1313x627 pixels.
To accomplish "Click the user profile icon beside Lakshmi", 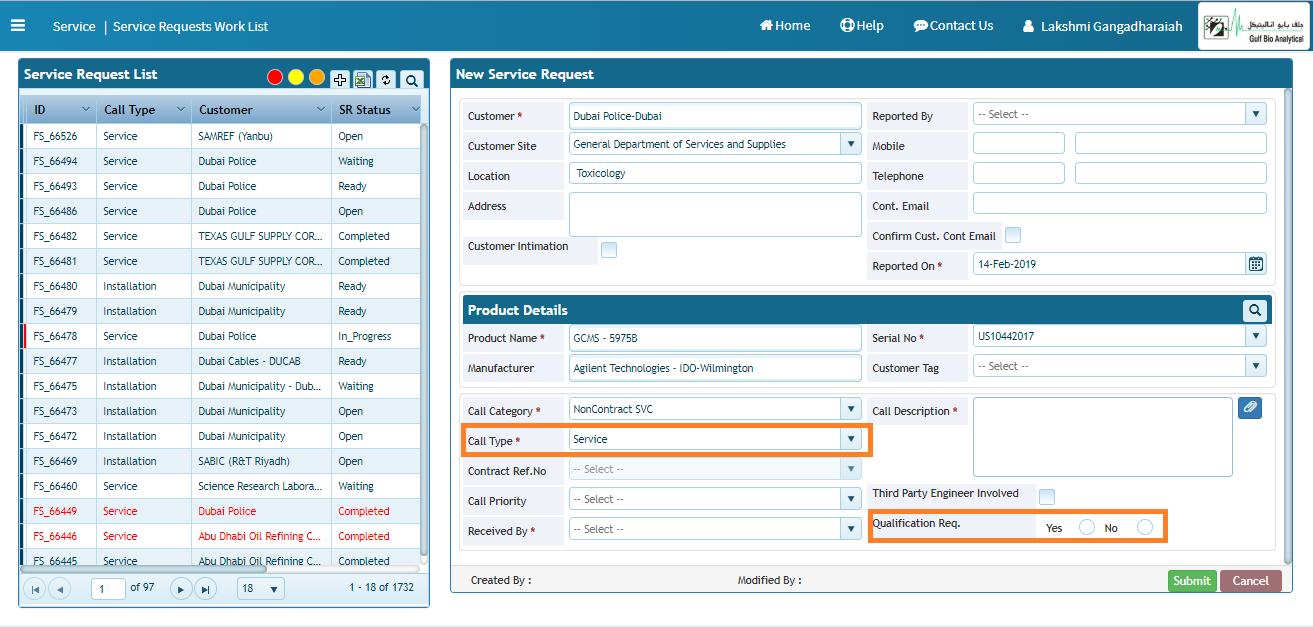I will tap(1028, 26).
